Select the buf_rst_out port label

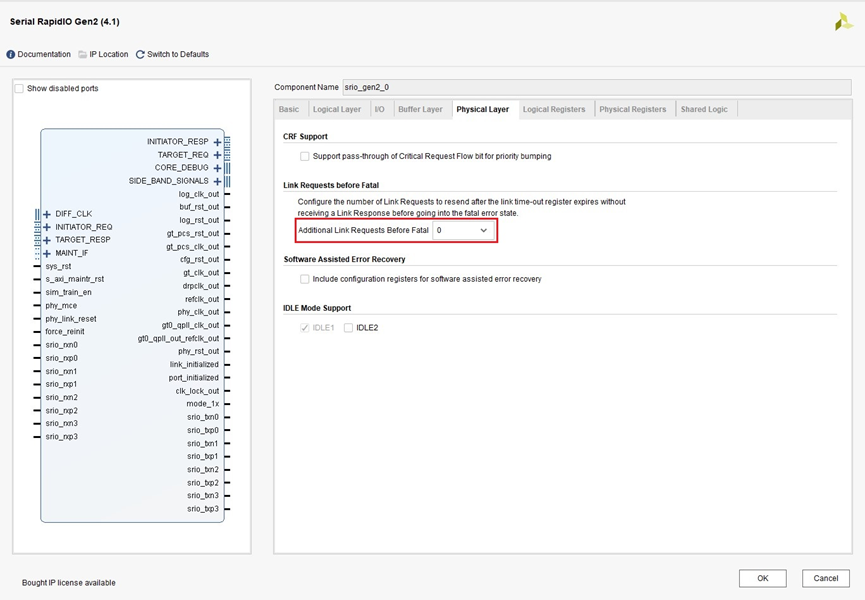click(199, 207)
